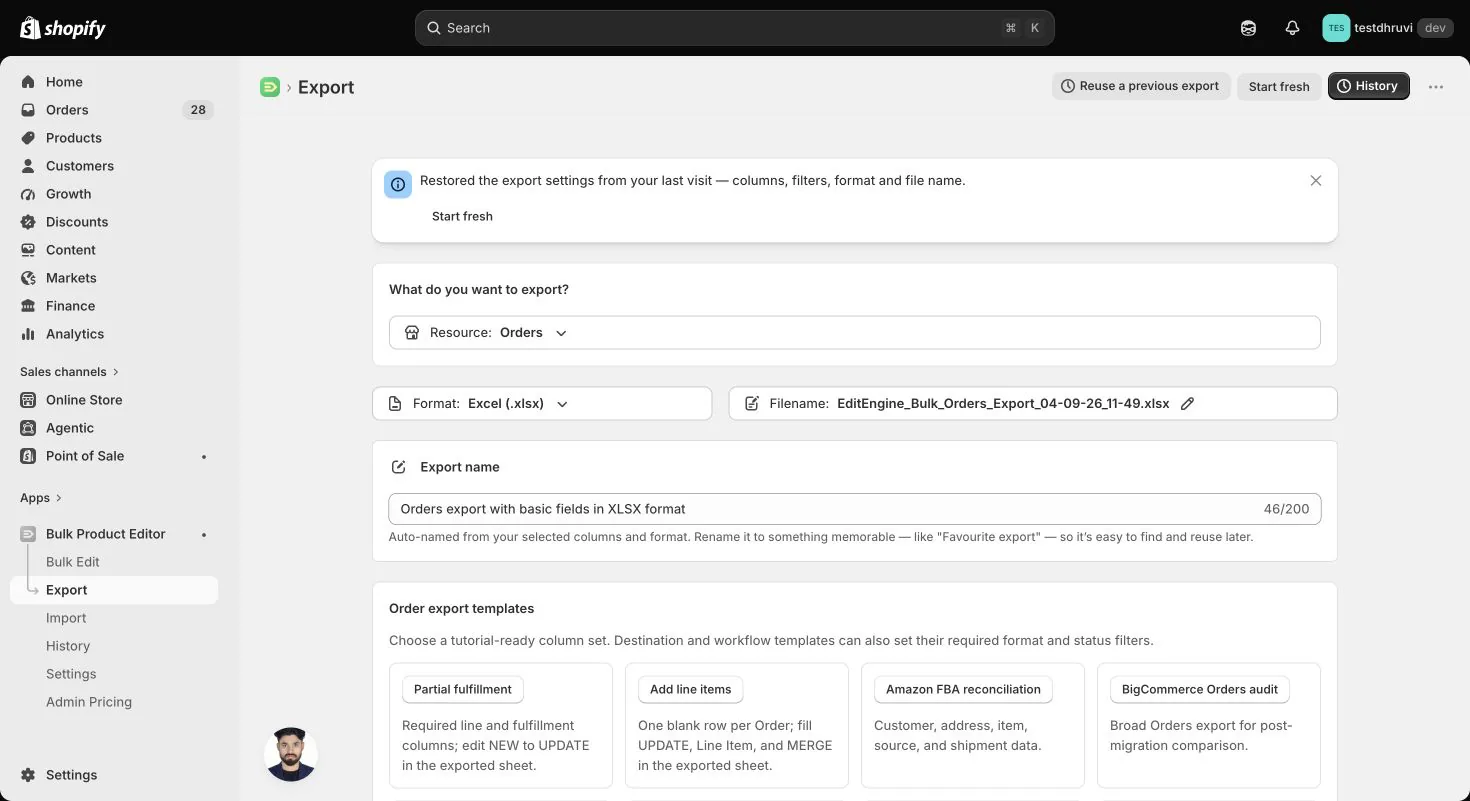Image resolution: width=1470 pixels, height=801 pixels.
Task: Click the Products tag icon
Action: click(x=28, y=138)
